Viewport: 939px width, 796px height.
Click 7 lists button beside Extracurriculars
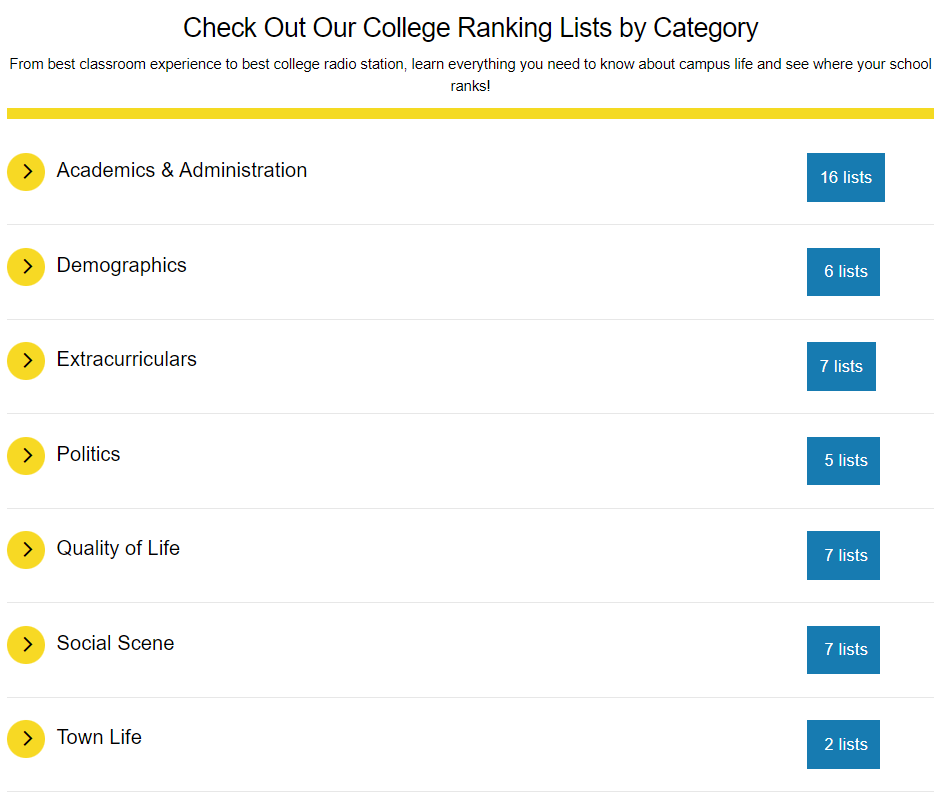click(x=841, y=366)
